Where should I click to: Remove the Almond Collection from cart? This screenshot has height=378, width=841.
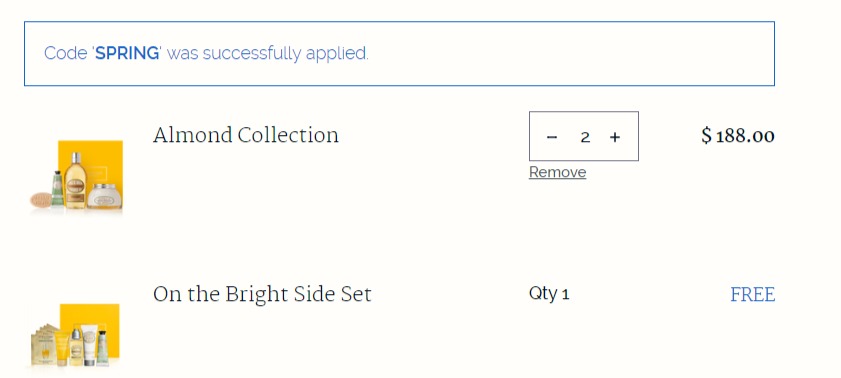pos(557,172)
